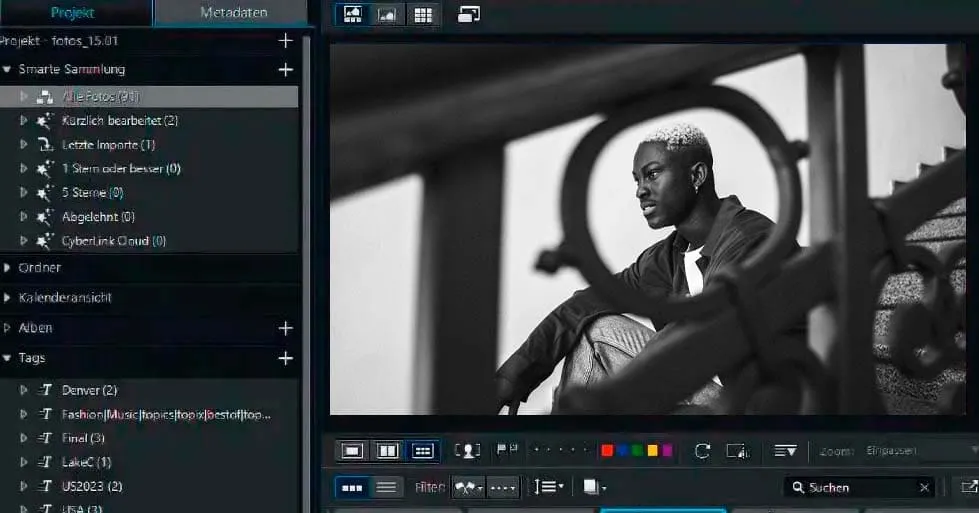Viewport: 979px width, 513px height.
Task: Click the export icon beside search box
Action: (967, 487)
